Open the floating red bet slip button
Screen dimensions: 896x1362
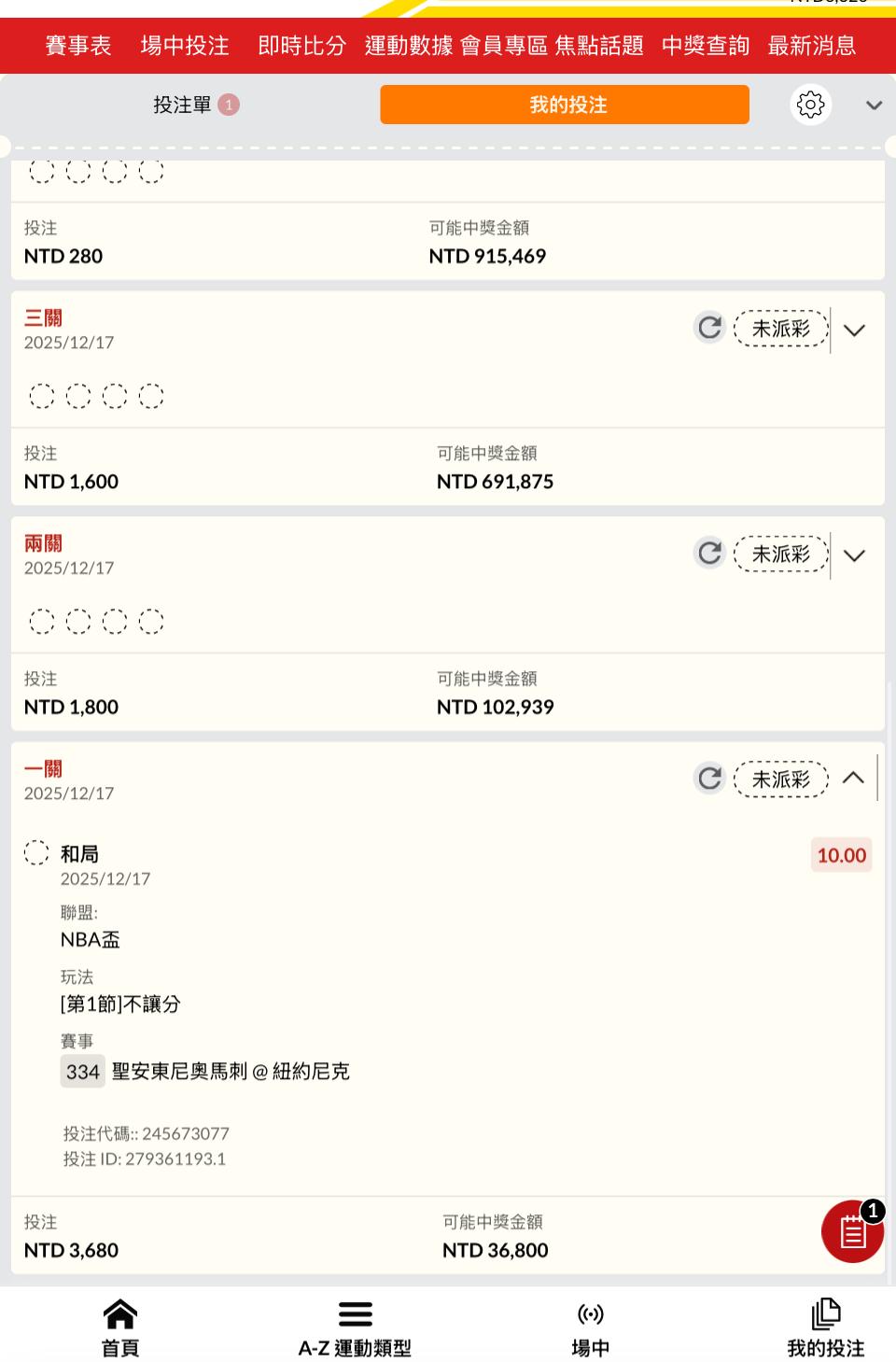click(x=852, y=1231)
